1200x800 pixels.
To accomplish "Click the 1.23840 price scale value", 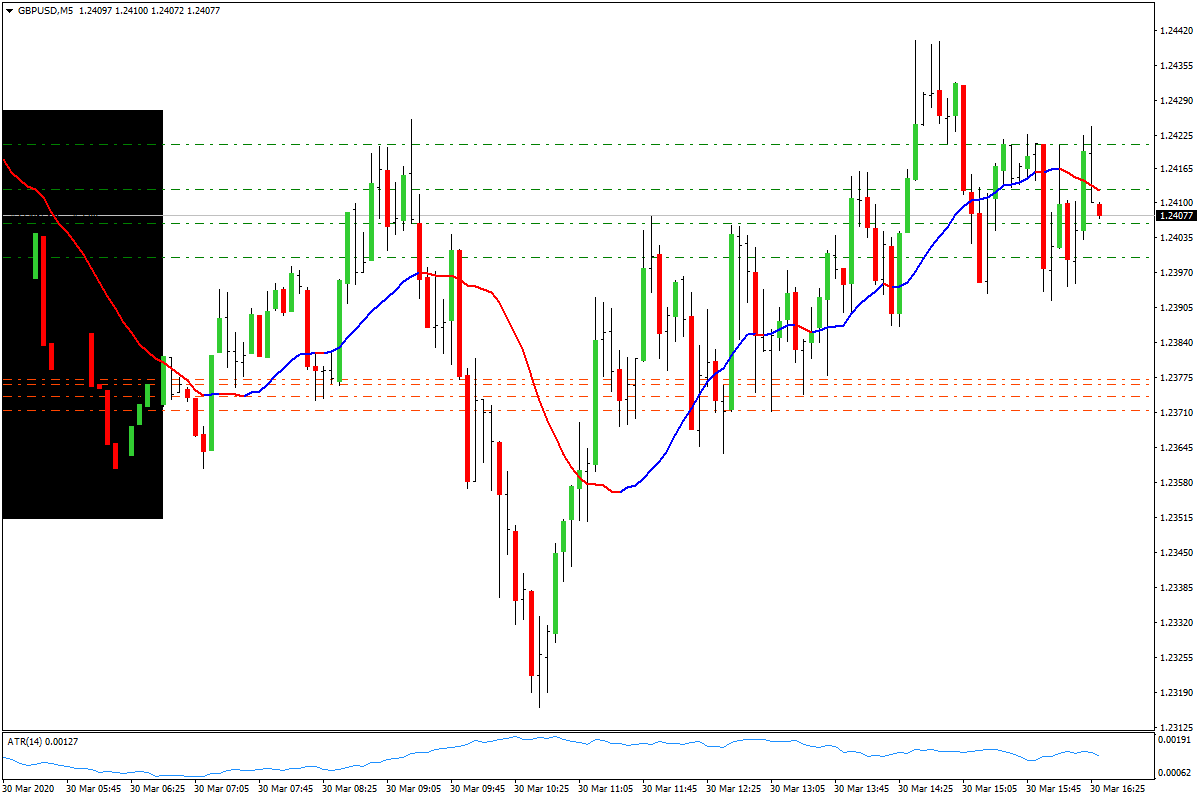I will (x=1178, y=343).
